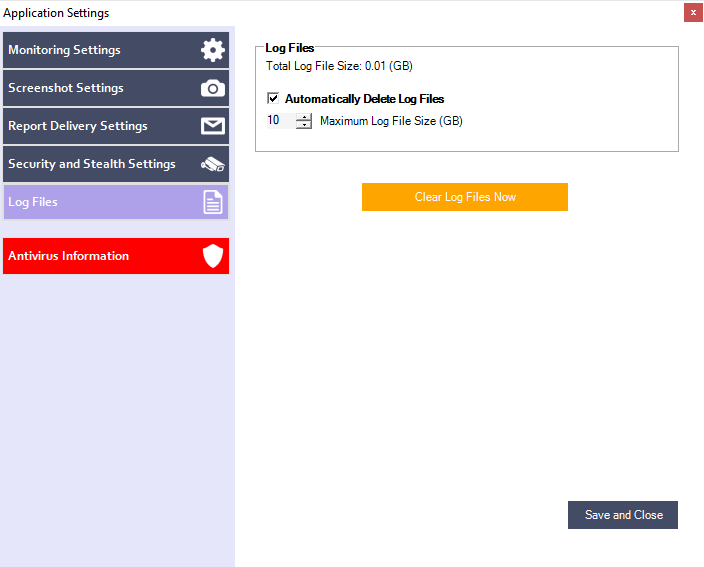This screenshot has width=704, height=567.
Task: Select the Log Files label in the sidebar
Action: click(33, 202)
